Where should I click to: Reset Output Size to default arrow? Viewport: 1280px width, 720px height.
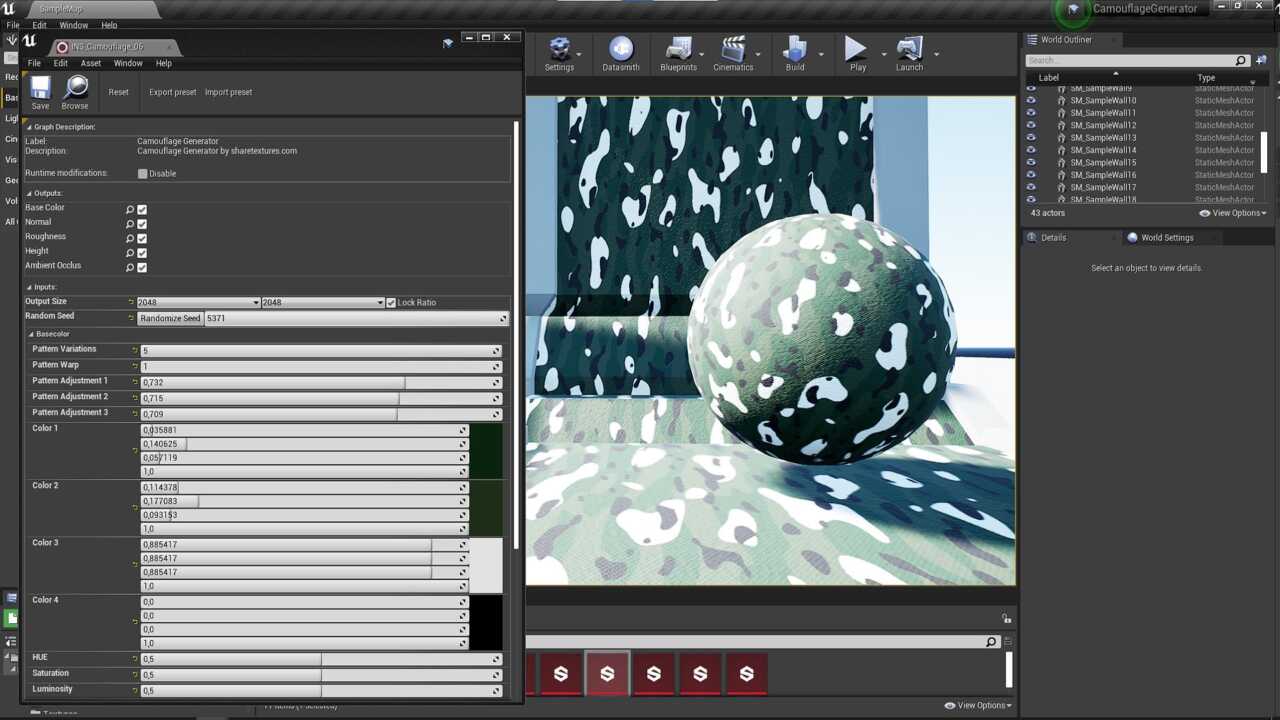coord(131,302)
